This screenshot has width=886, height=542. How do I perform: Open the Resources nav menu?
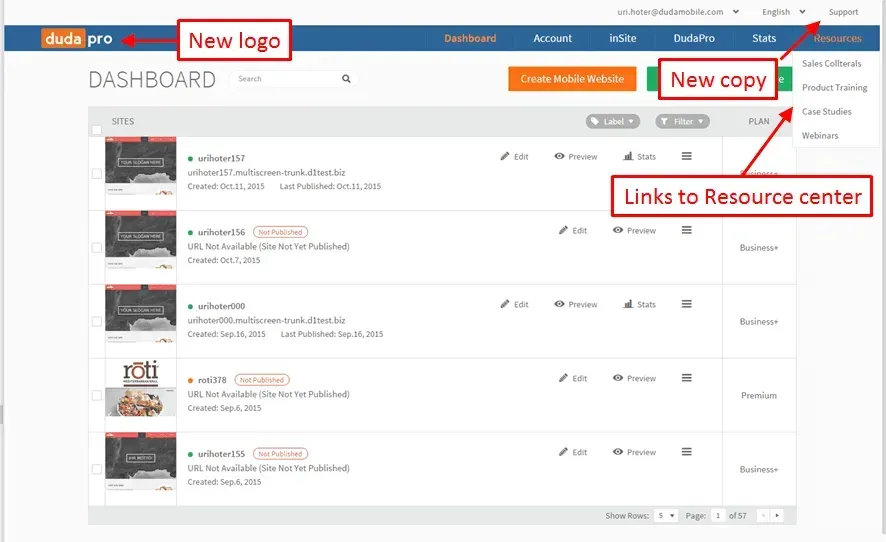click(837, 38)
